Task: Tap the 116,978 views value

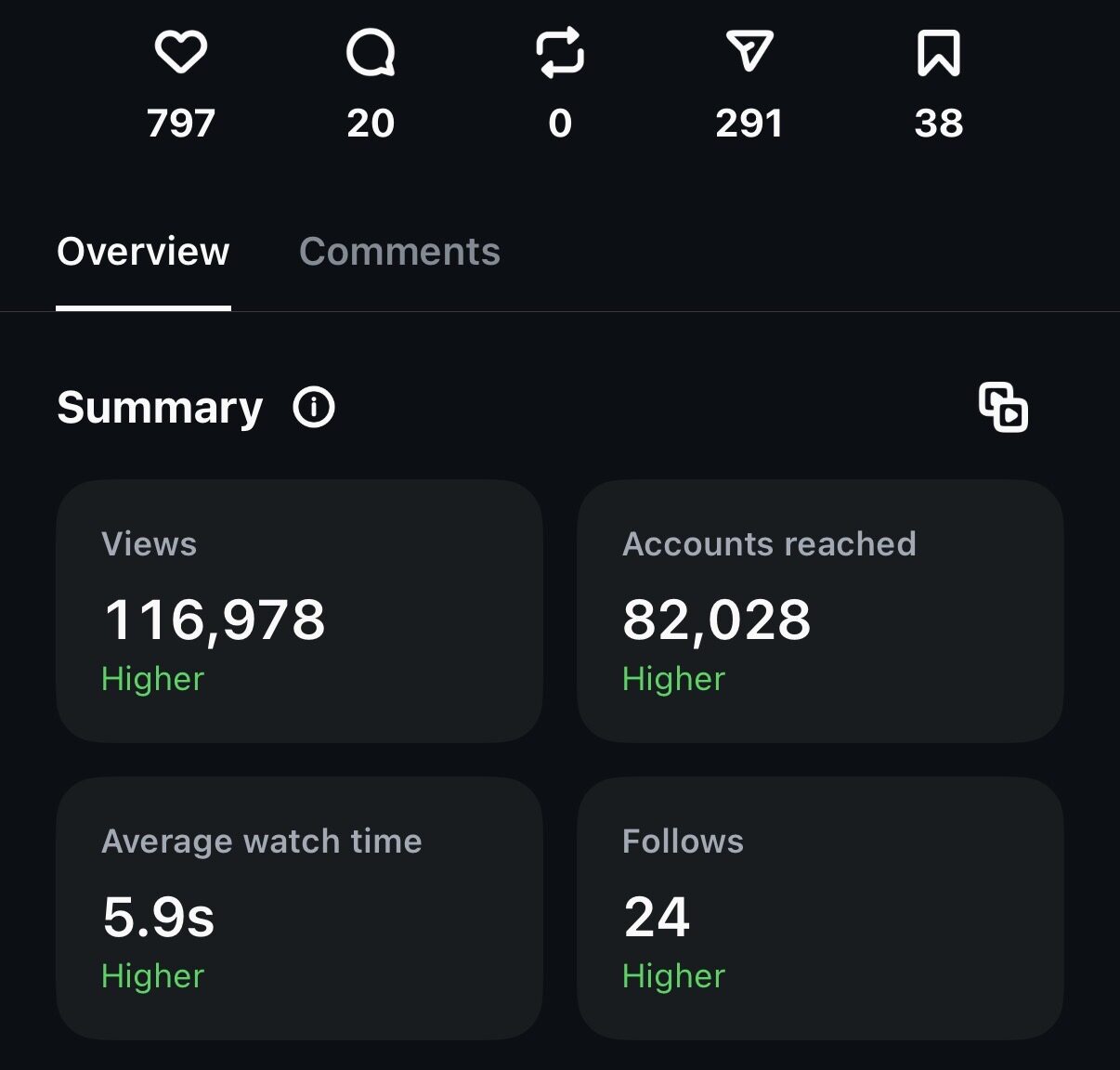Action: click(215, 620)
